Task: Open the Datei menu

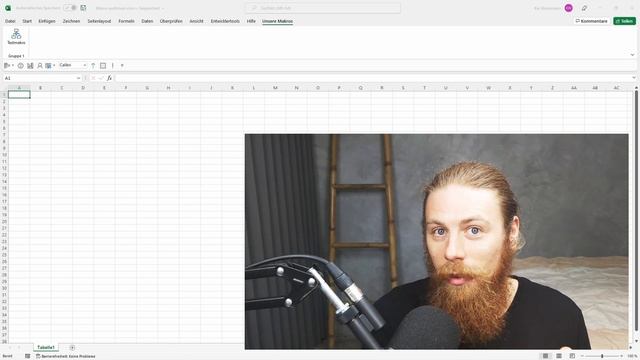Action: point(10,21)
